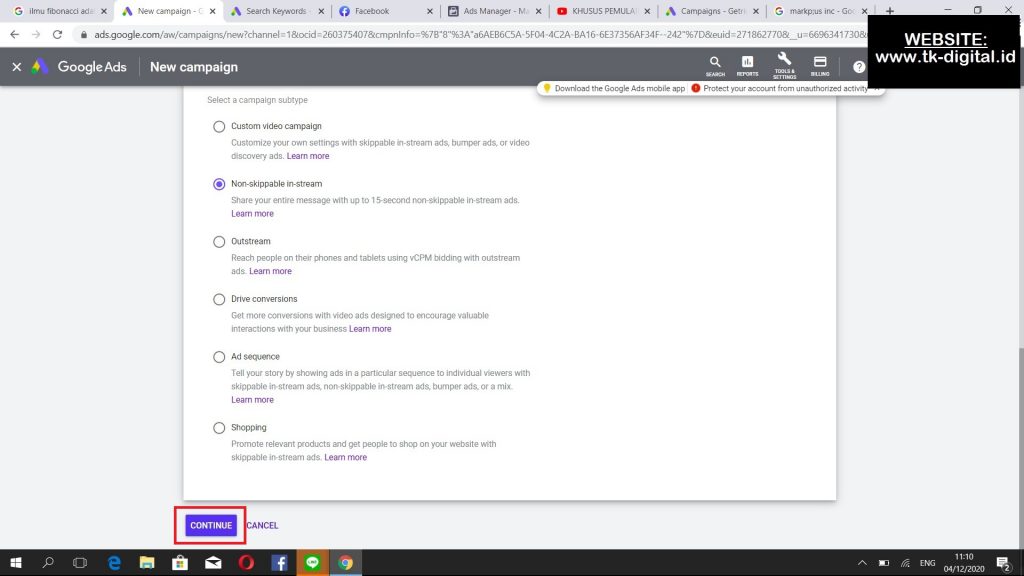
Task: Select the Outstream radio button
Action: point(219,241)
